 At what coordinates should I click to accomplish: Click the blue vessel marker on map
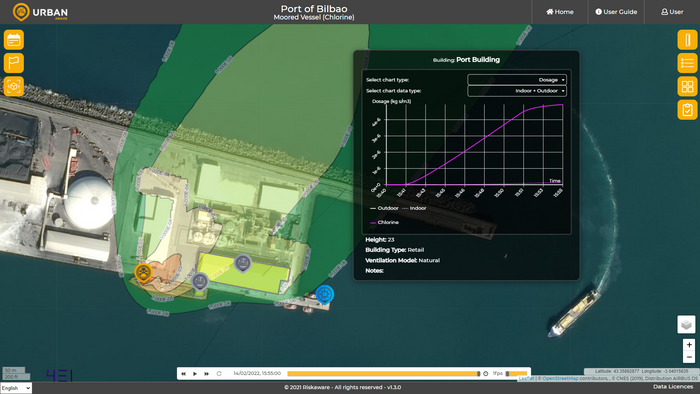click(x=325, y=295)
